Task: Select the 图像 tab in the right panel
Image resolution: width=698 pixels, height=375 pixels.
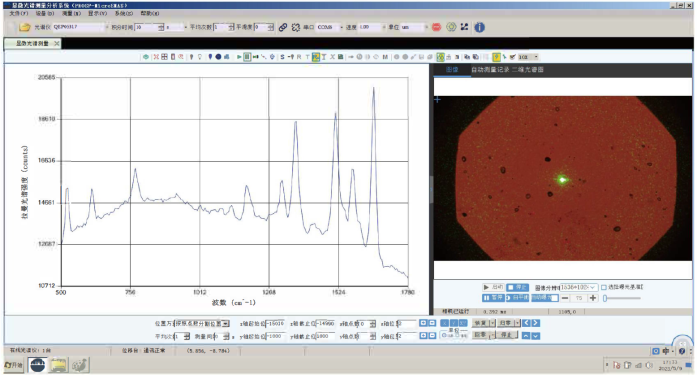Action: click(x=452, y=69)
